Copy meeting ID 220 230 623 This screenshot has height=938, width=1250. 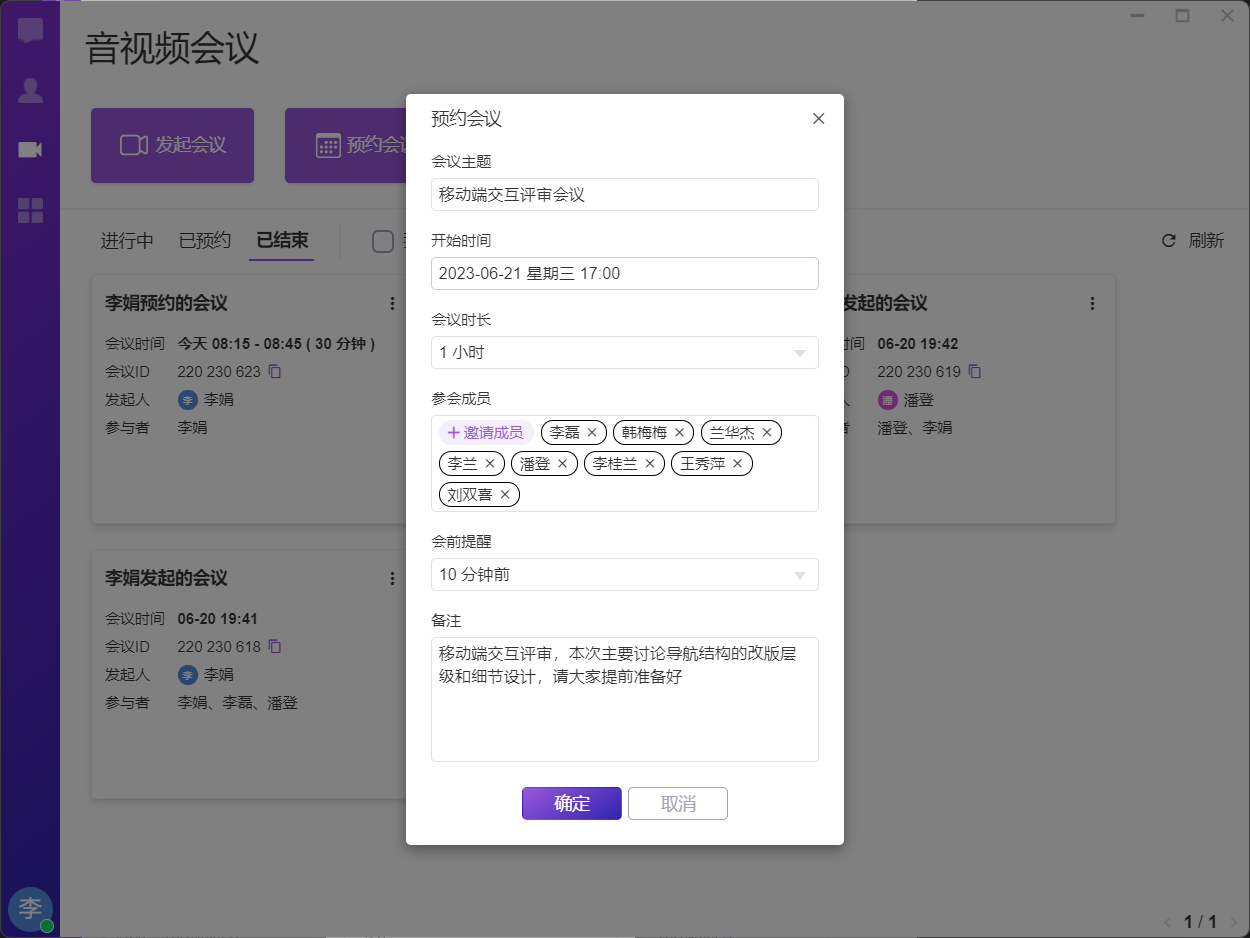(x=275, y=371)
